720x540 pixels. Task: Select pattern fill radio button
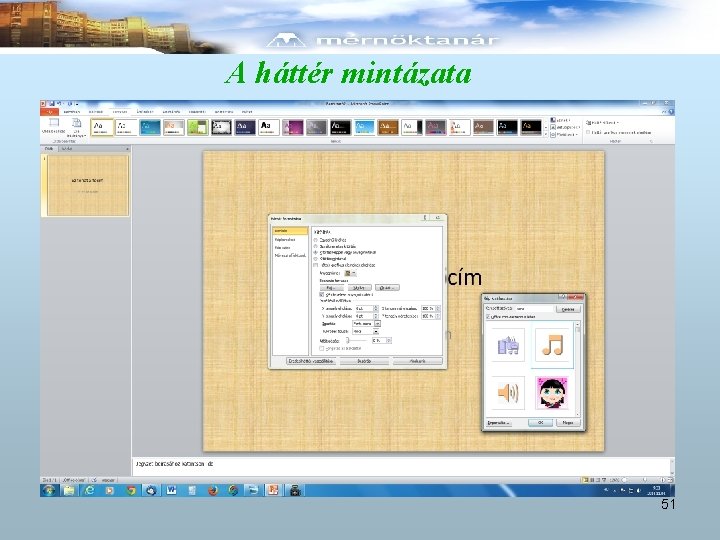(x=315, y=259)
